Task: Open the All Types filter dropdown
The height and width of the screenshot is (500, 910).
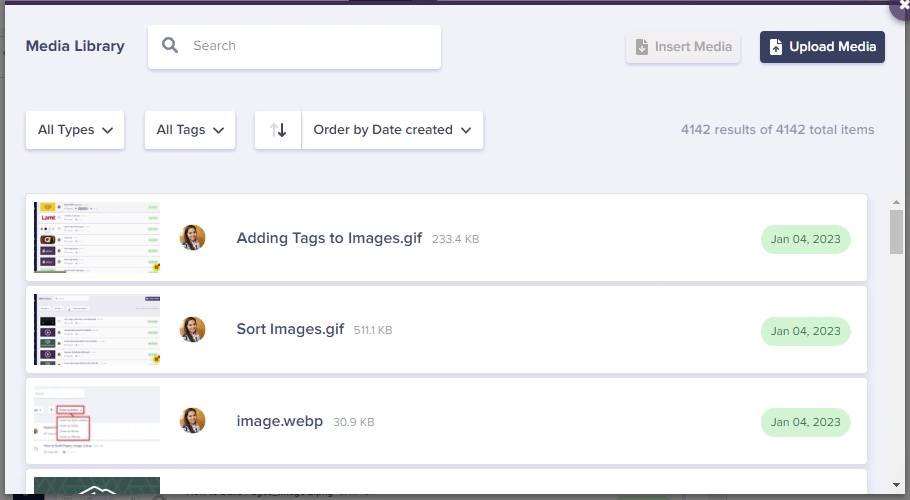Action: coord(75,130)
